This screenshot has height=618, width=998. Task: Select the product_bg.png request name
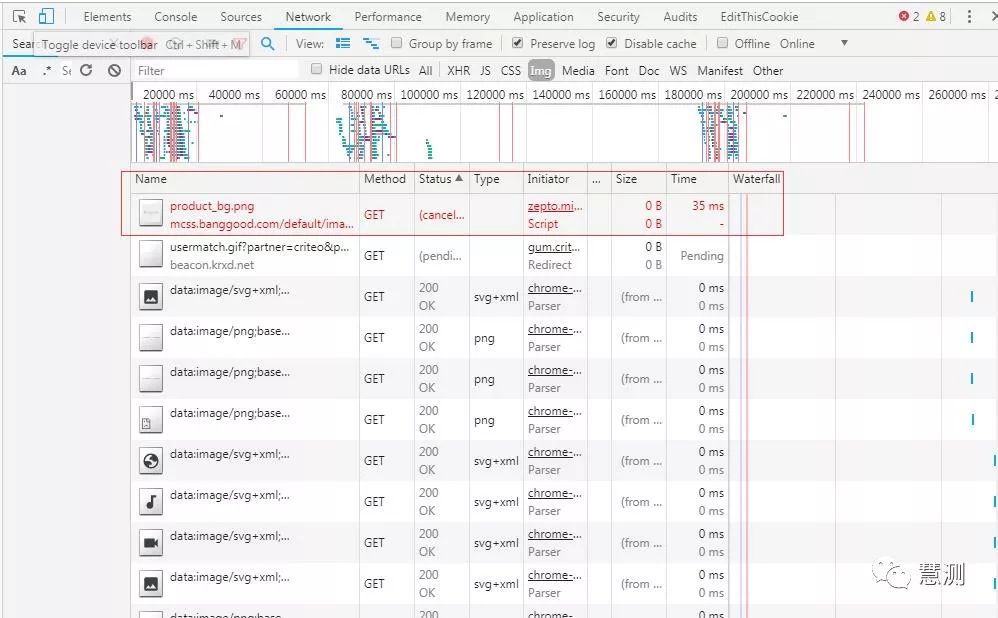pos(212,206)
